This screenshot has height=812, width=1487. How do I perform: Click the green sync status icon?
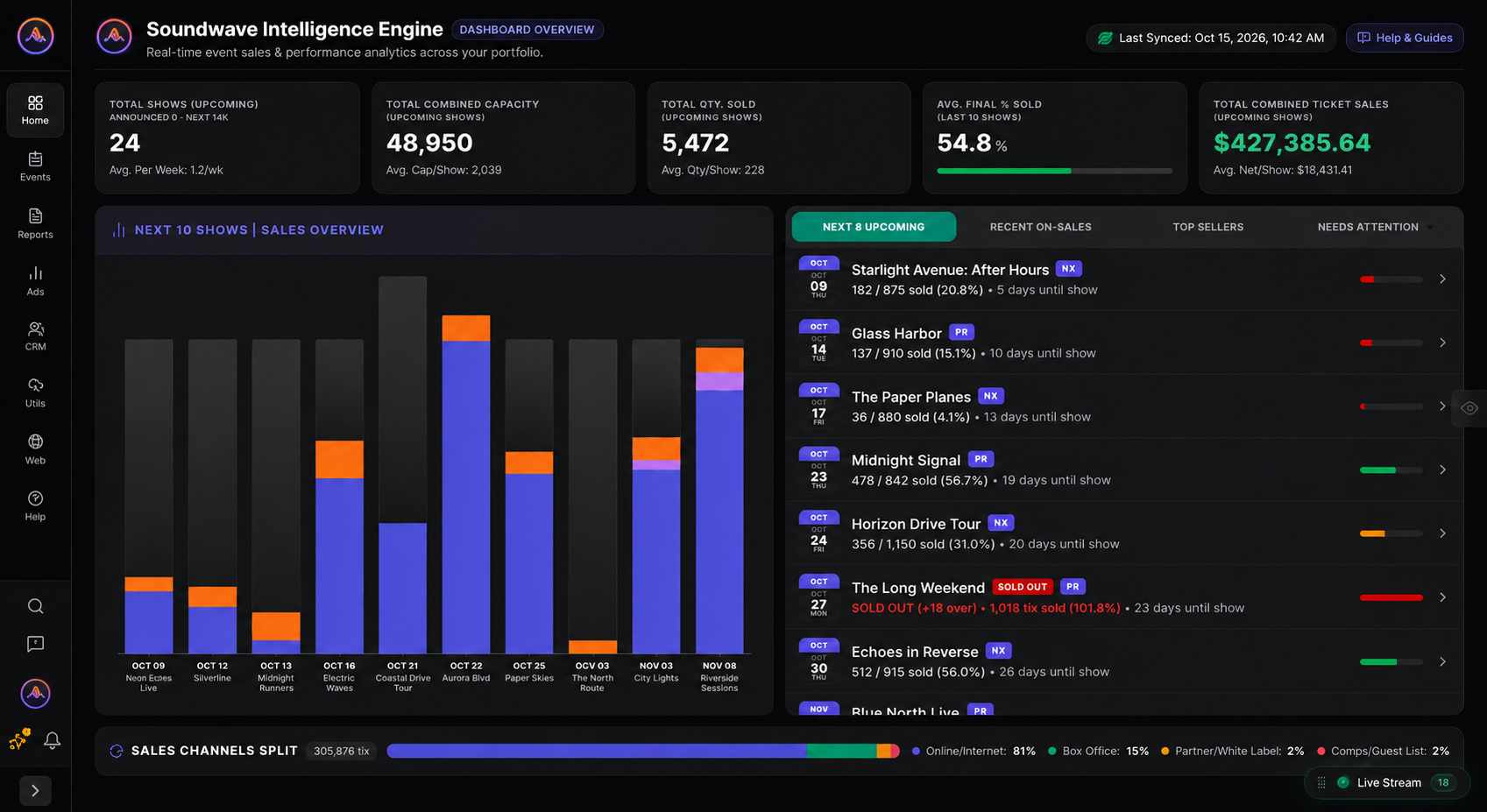pos(1105,38)
